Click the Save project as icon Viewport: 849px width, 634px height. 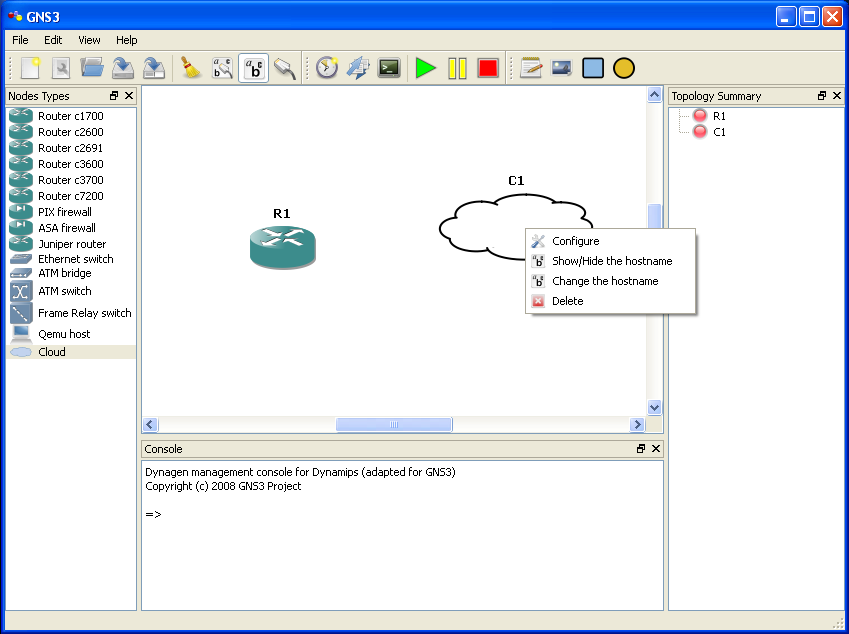[x=154, y=68]
